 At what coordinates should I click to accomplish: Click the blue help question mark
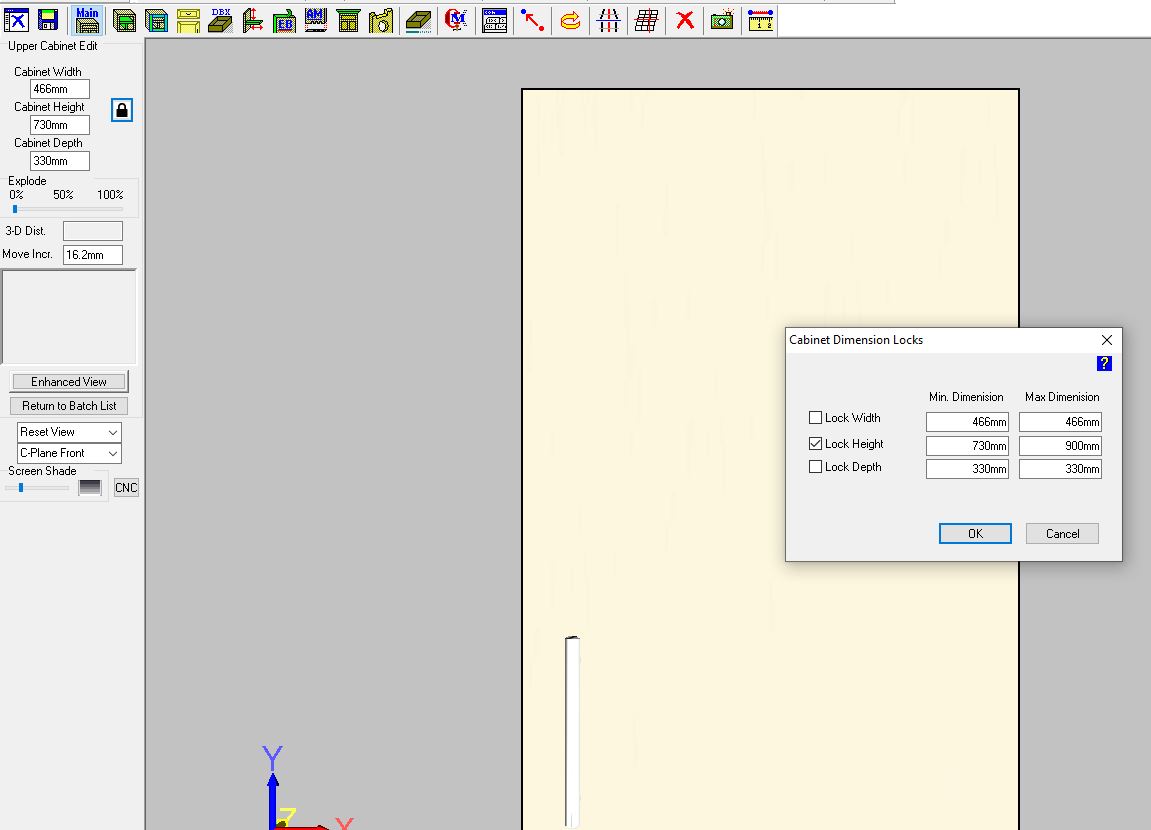[1104, 364]
